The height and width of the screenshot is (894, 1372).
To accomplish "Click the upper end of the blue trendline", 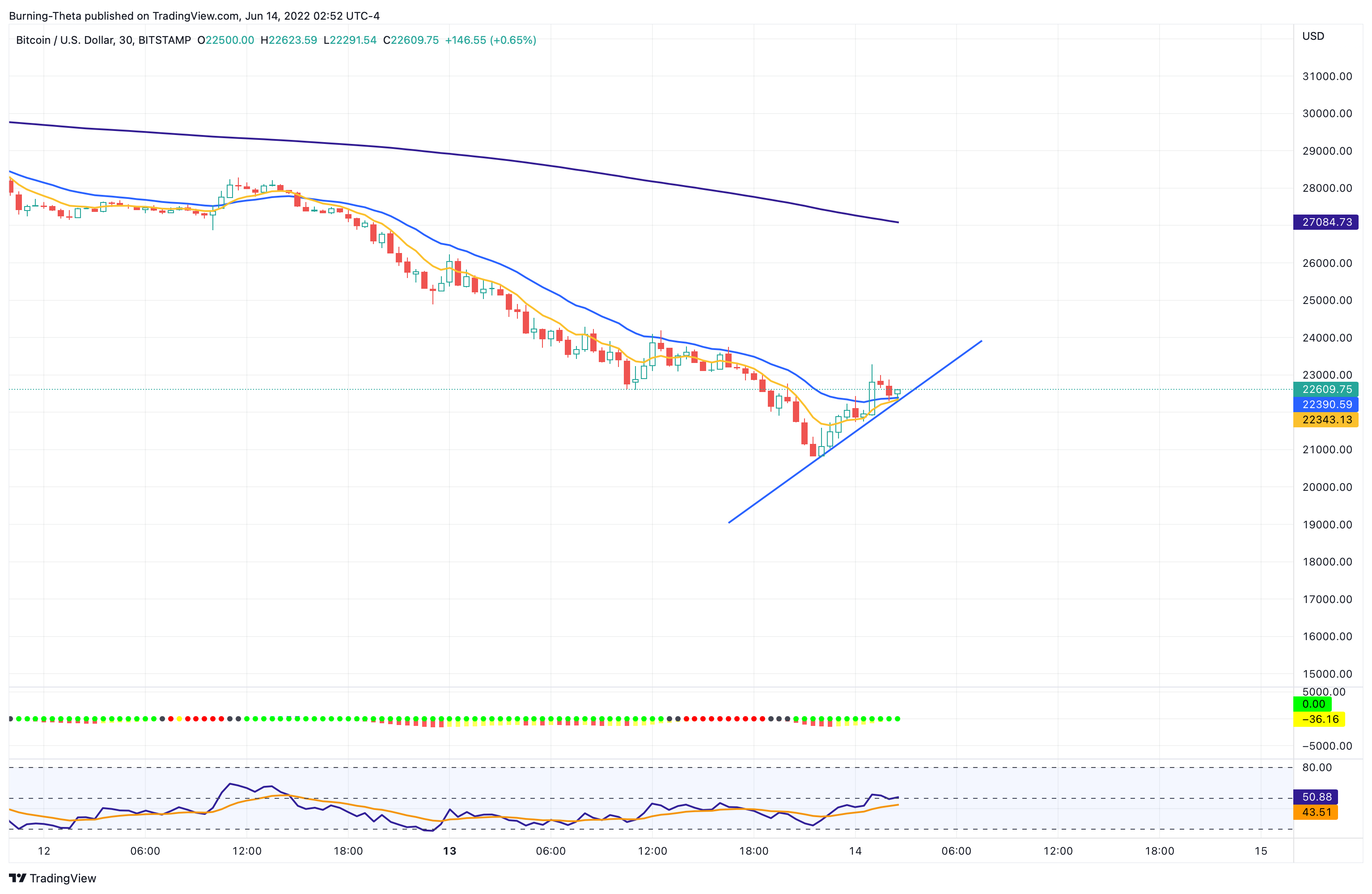I will point(981,341).
